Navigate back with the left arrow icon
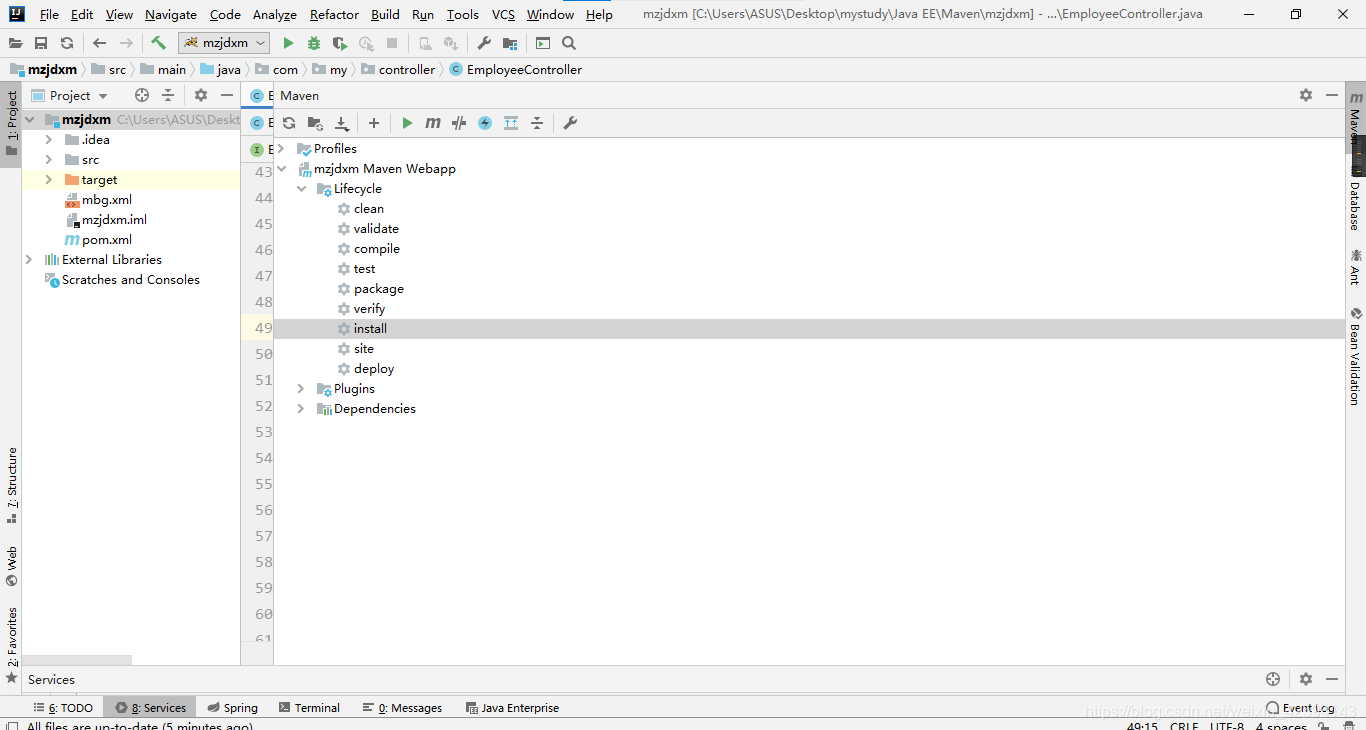This screenshot has width=1366, height=730. (x=99, y=43)
